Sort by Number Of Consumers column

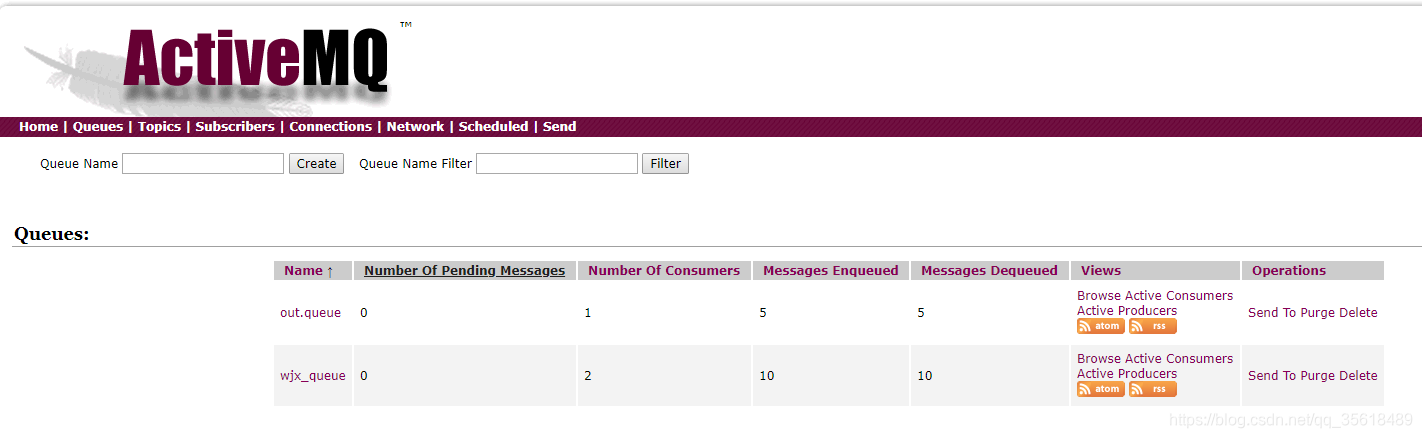tap(664, 271)
